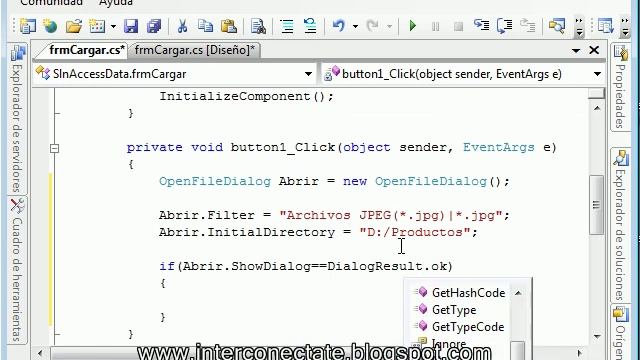Open the Explorador de servidores side panel
This screenshot has height=360, width=640.
pos(17,118)
